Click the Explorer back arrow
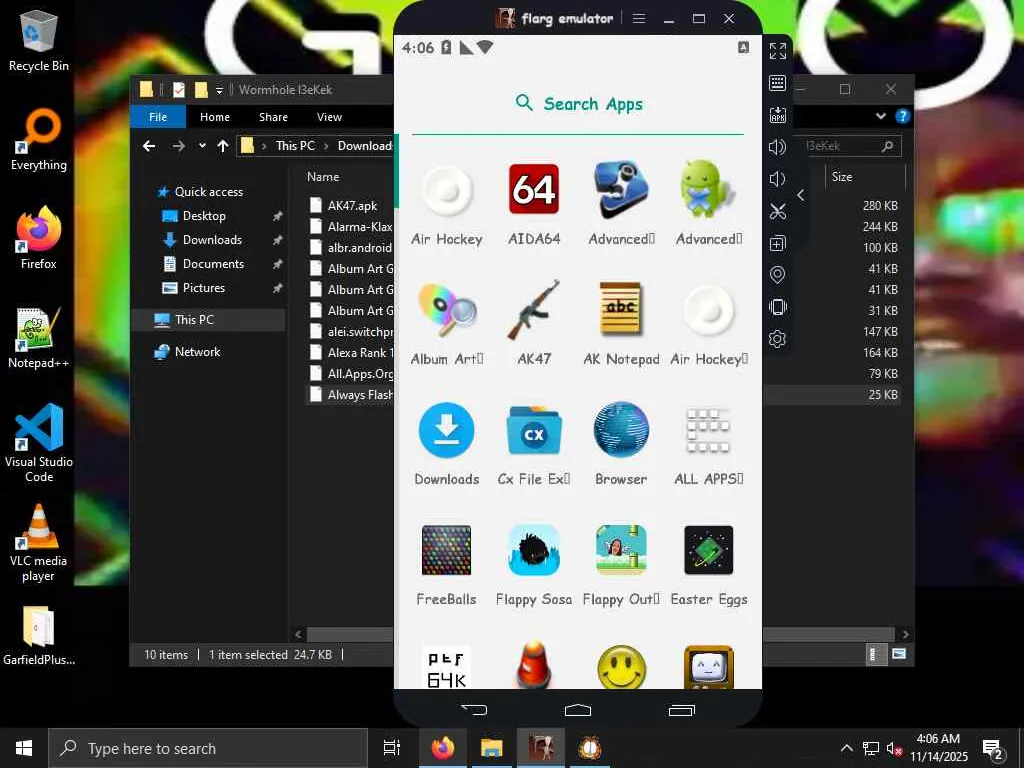This screenshot has width=1024, height=768. point(149,146)
